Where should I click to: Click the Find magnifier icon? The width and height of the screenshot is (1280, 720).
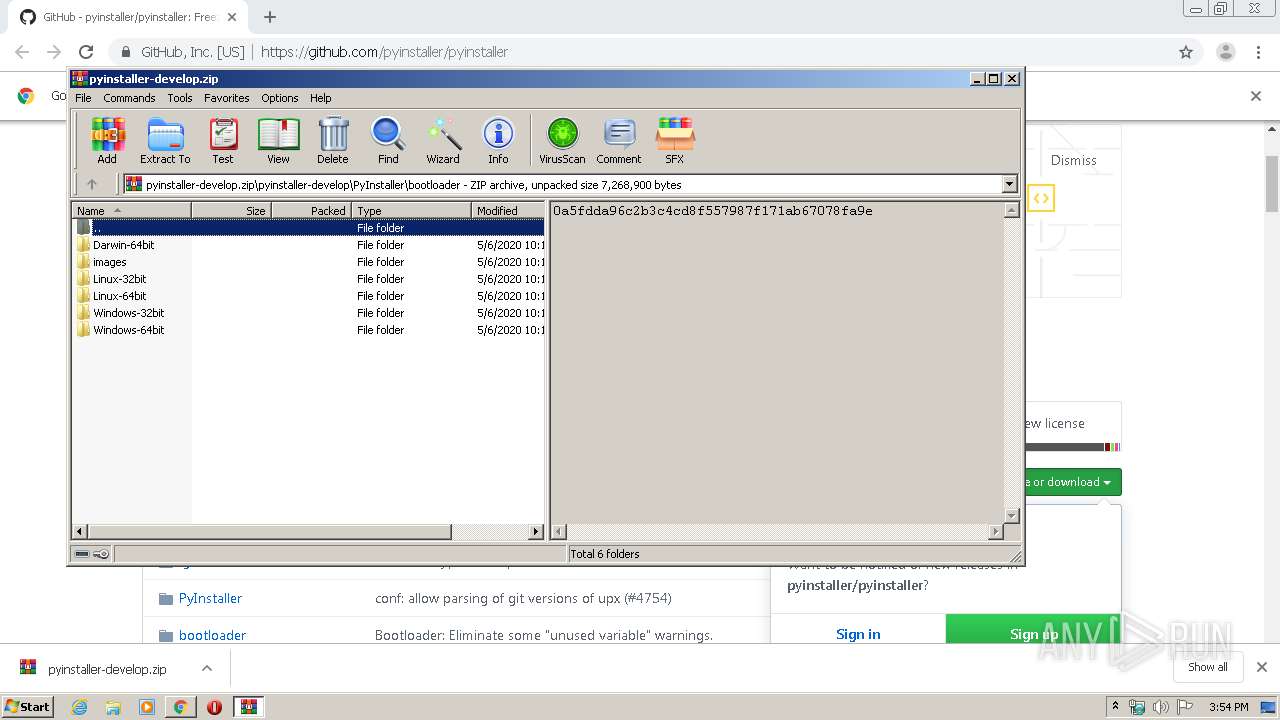(x=388, y=141)
